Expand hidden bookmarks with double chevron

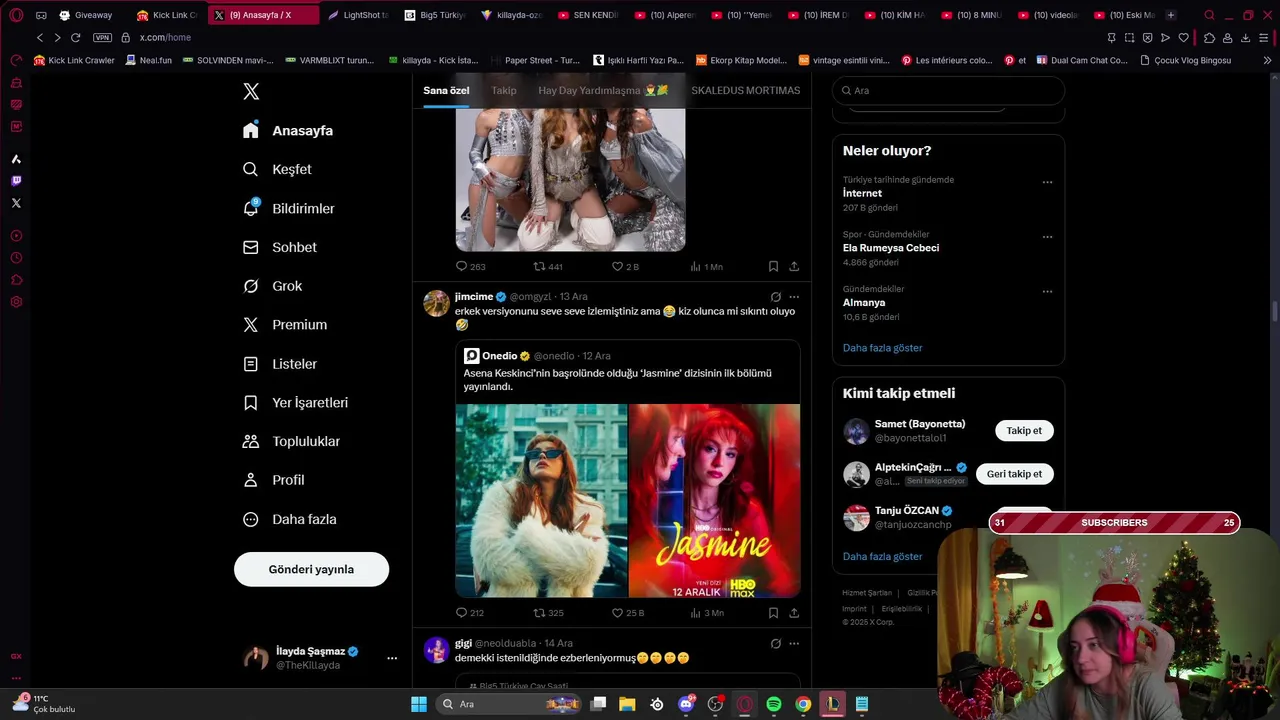pyautogui.click(x=1267, y=60)
